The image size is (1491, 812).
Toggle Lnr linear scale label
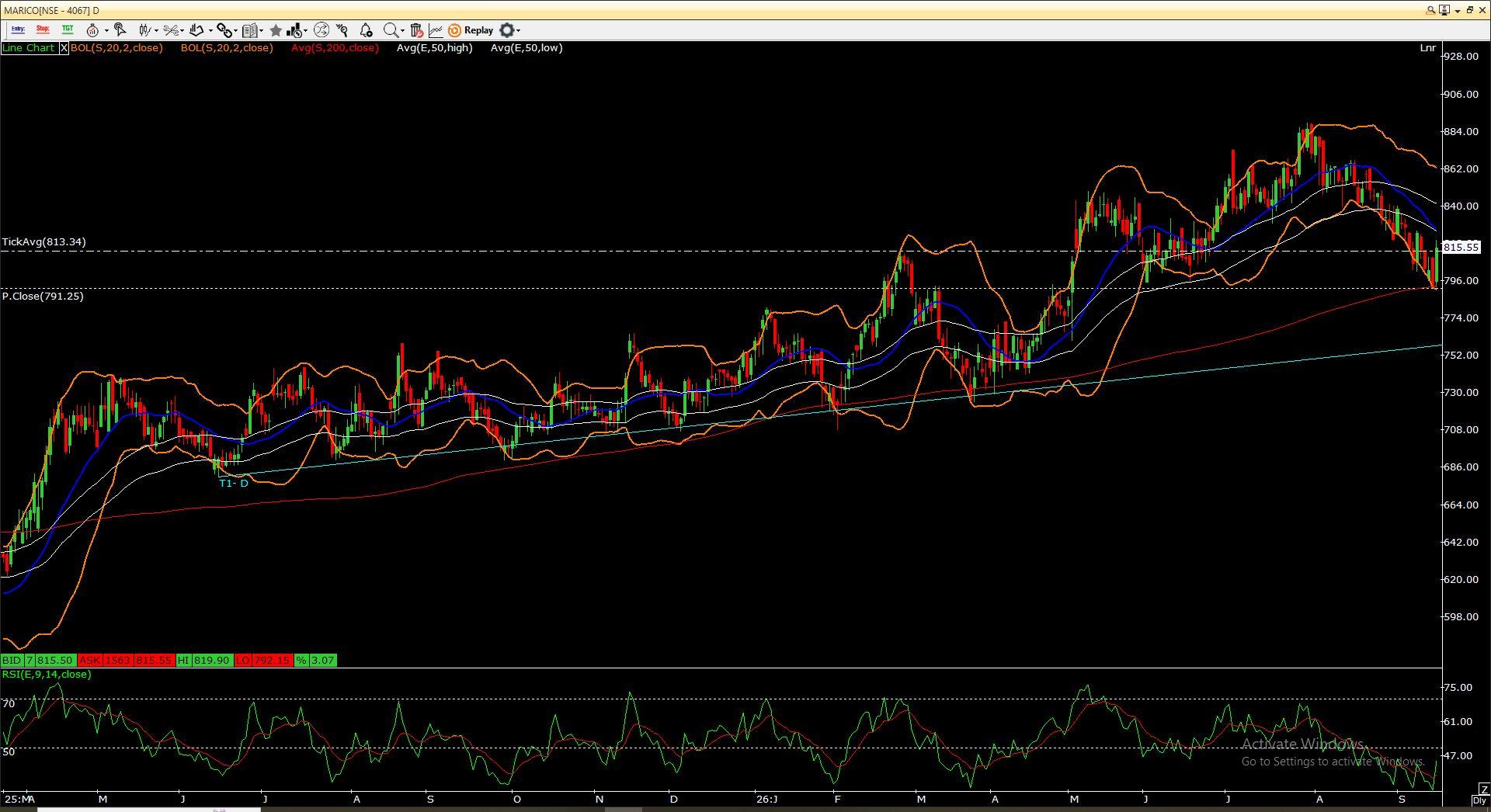[x=1427, y=48]
